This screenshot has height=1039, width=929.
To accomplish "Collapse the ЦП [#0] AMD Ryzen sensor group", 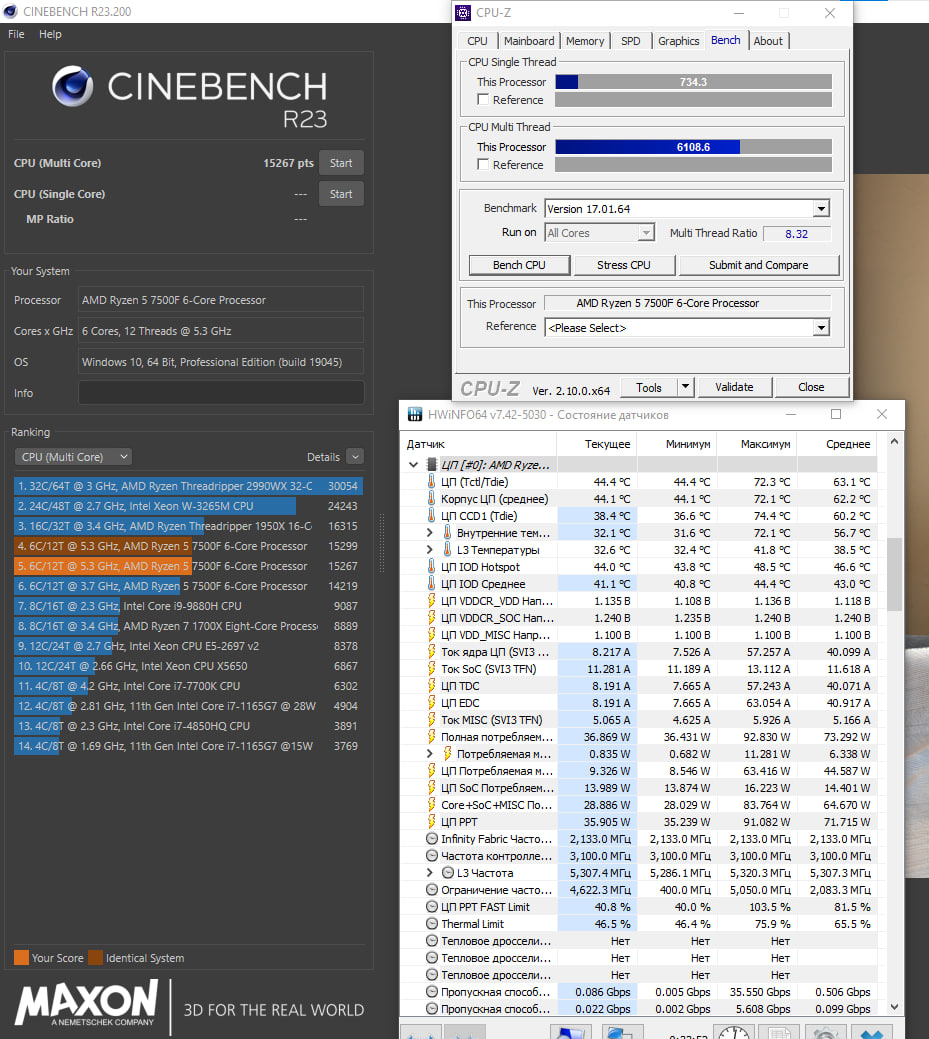I will pyautogui.click(x=413, y=465).
